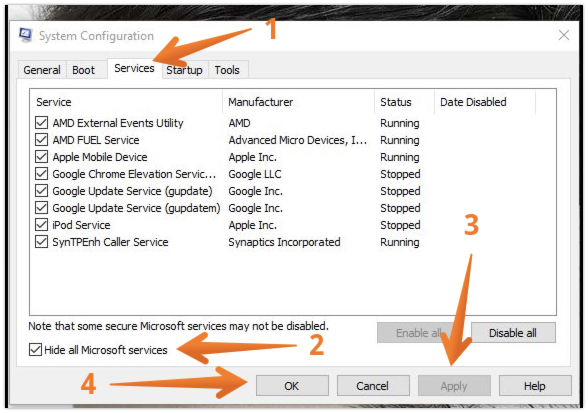The width and height of the screenshot is (588, 413).
Task: Uncheck Apple Mobile Device service
Action: pos(41,156)
